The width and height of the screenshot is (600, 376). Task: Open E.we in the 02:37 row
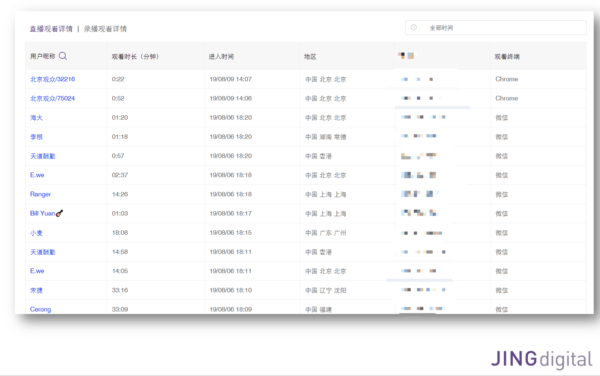coord(37,175)
